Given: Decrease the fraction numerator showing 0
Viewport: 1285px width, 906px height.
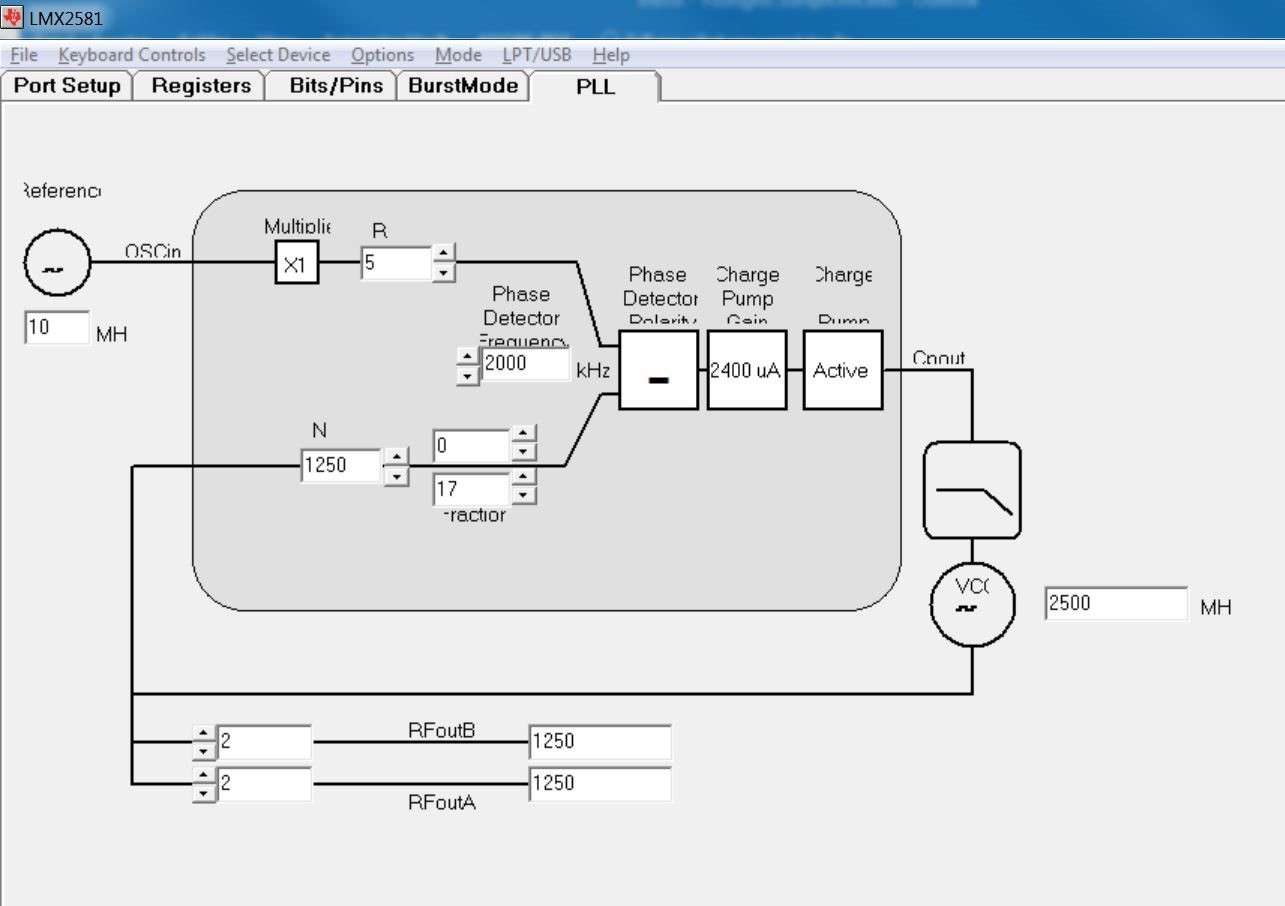Looking at the screenshot, I should [524, 453].
